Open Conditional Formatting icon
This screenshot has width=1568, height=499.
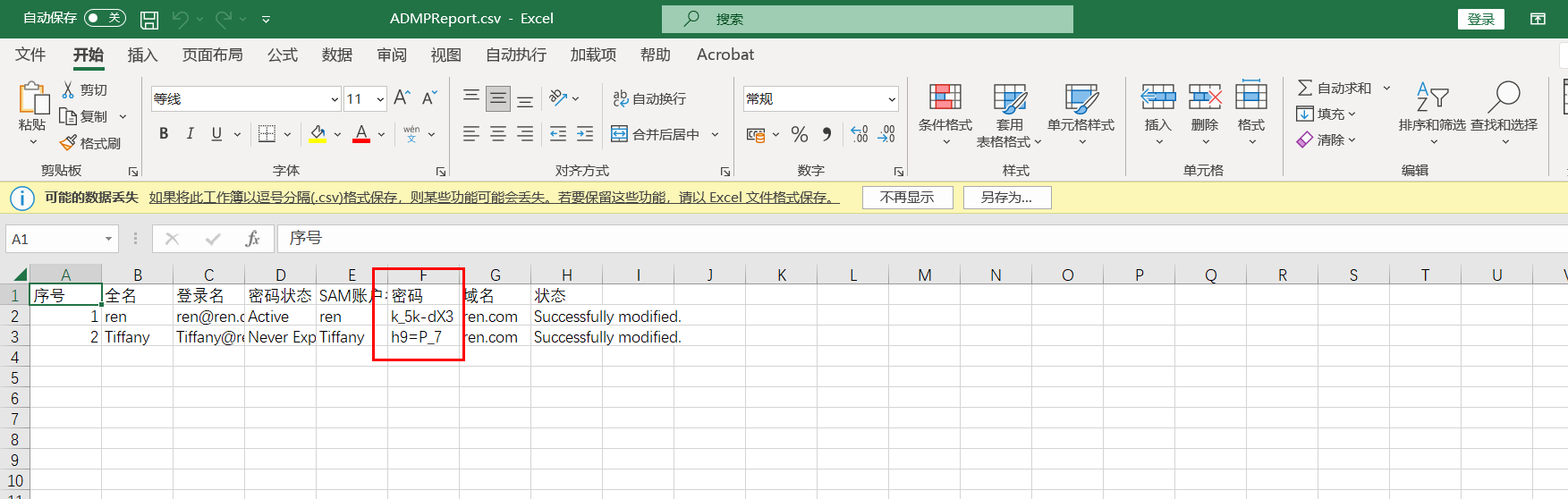click(x=945, y=97)
